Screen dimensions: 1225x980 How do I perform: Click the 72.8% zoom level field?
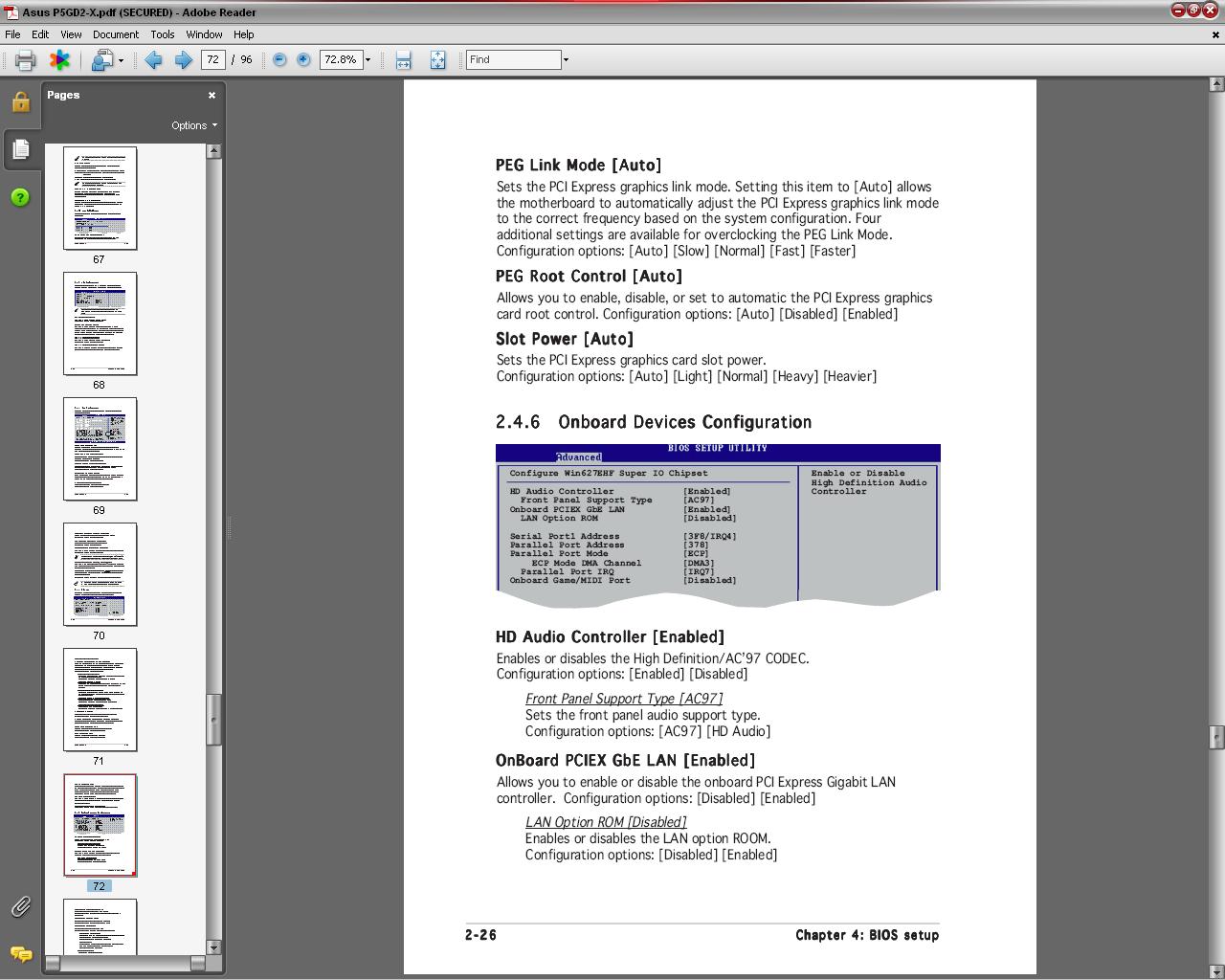[x=341, y=59]
